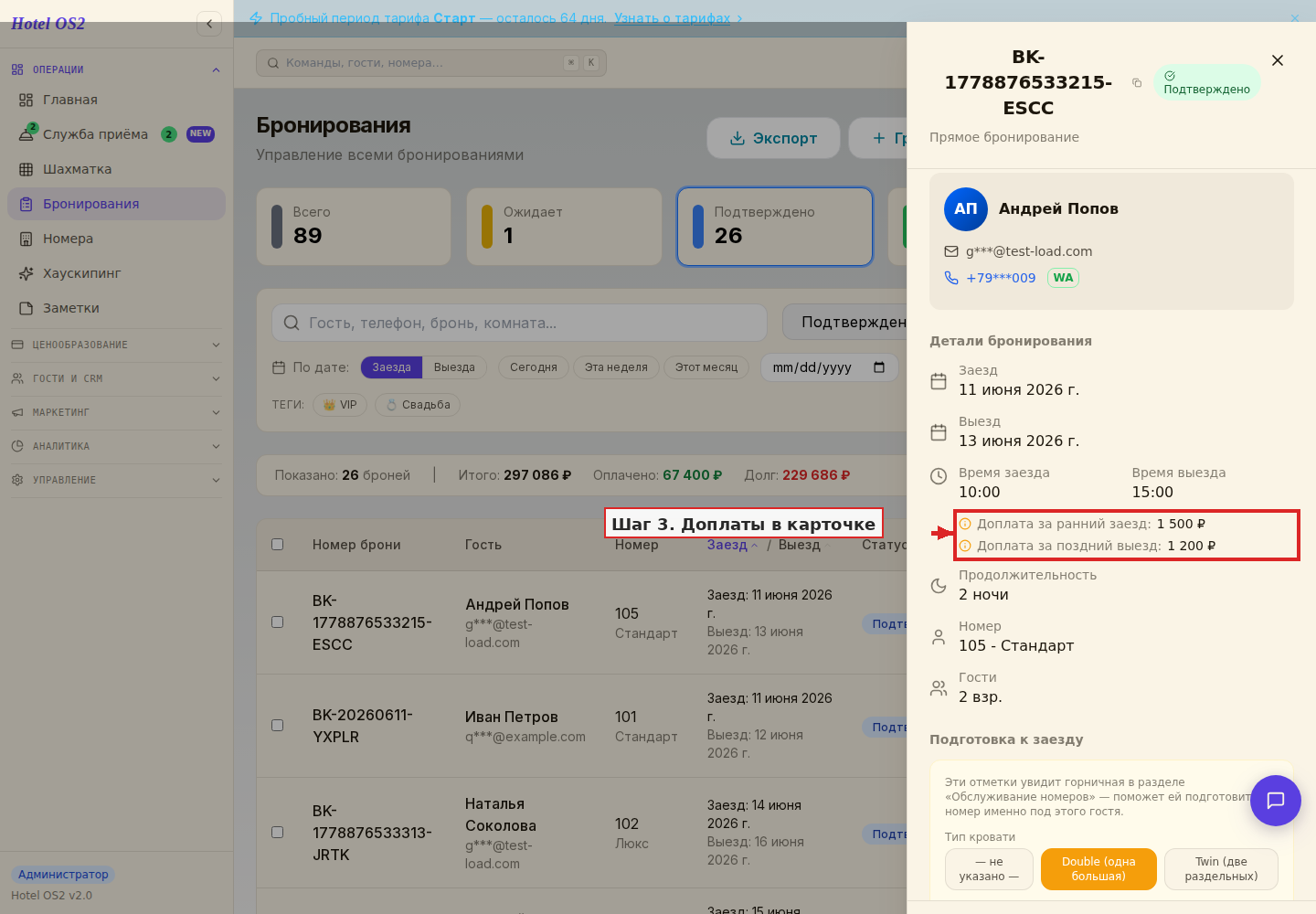Close the booking details panel
Viewport: 1316px width, 914px height.
[1278, 60]
